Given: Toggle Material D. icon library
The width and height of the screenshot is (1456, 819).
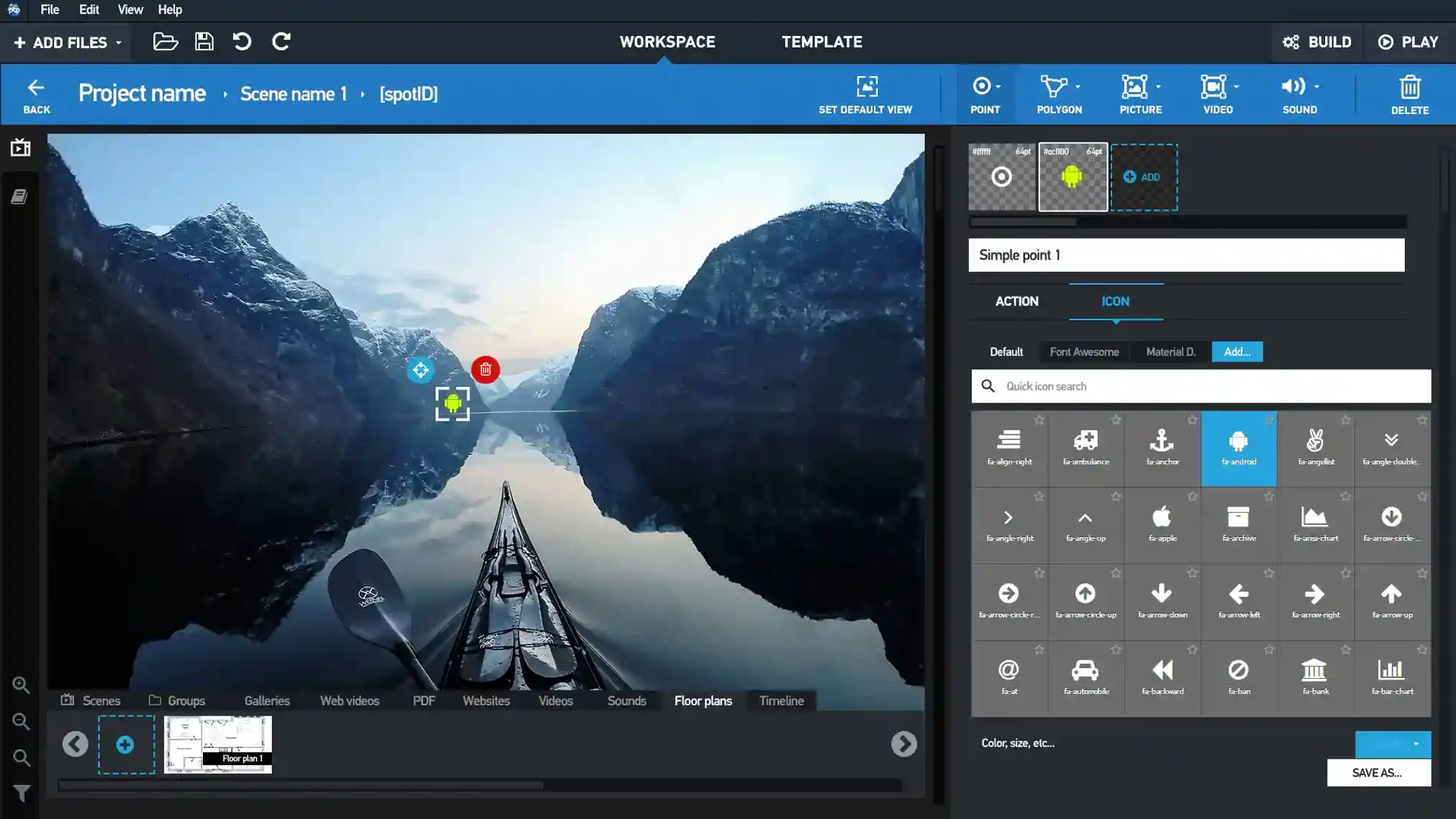Looking at the screenshot, I should click(1170, 351).
